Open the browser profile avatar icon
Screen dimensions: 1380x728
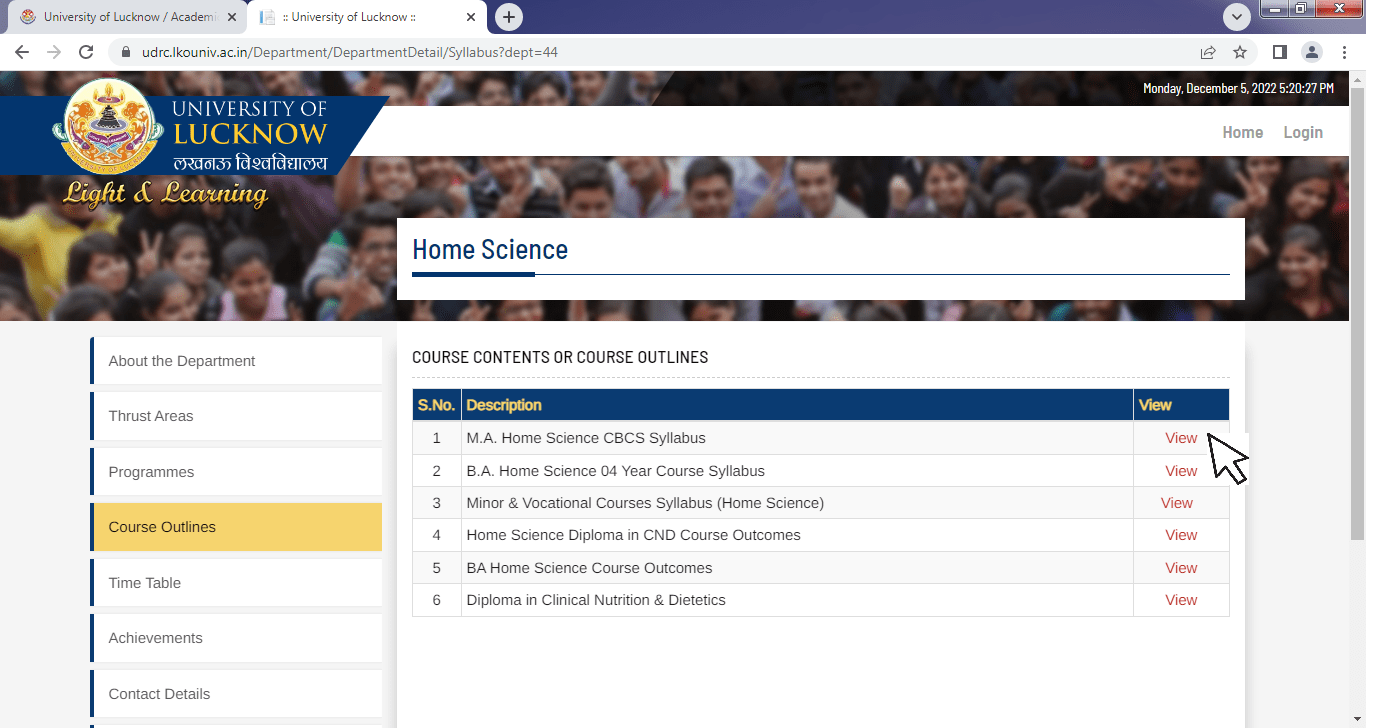1312,51
